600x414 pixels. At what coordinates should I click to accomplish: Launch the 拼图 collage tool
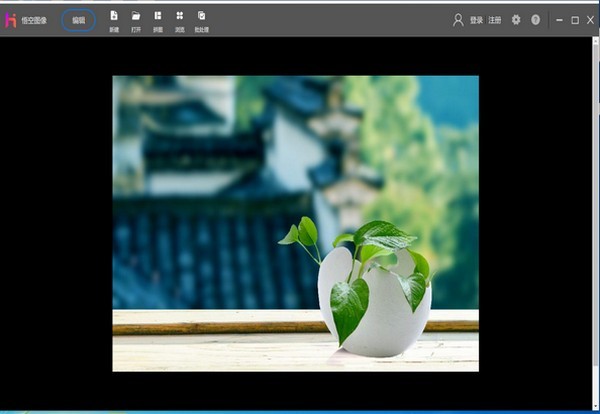(x=158, y=20)
